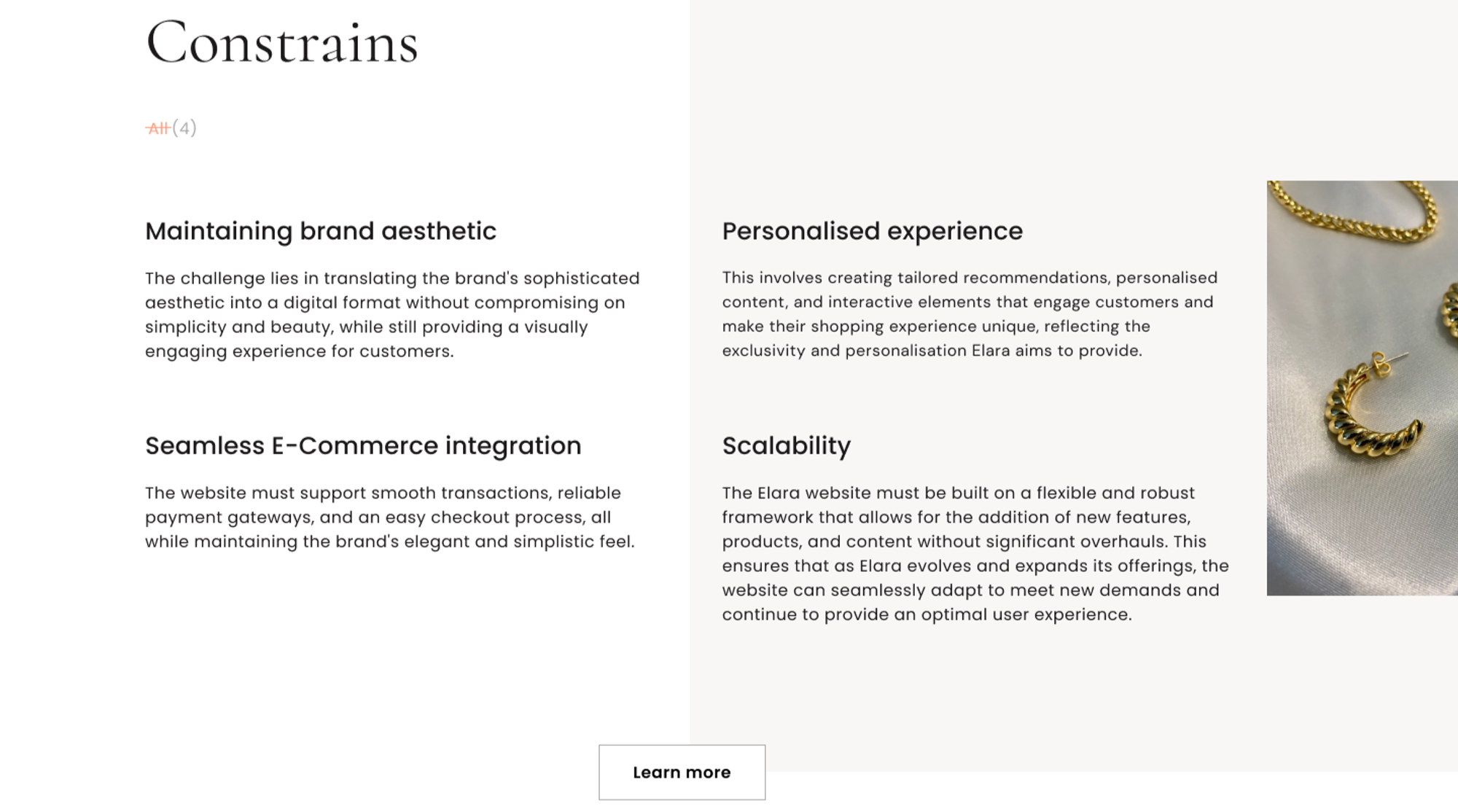Click the strikethrough 'All' text
Image resolution: width=1458 pixels, height=812 pixels.
pos(158,128)
